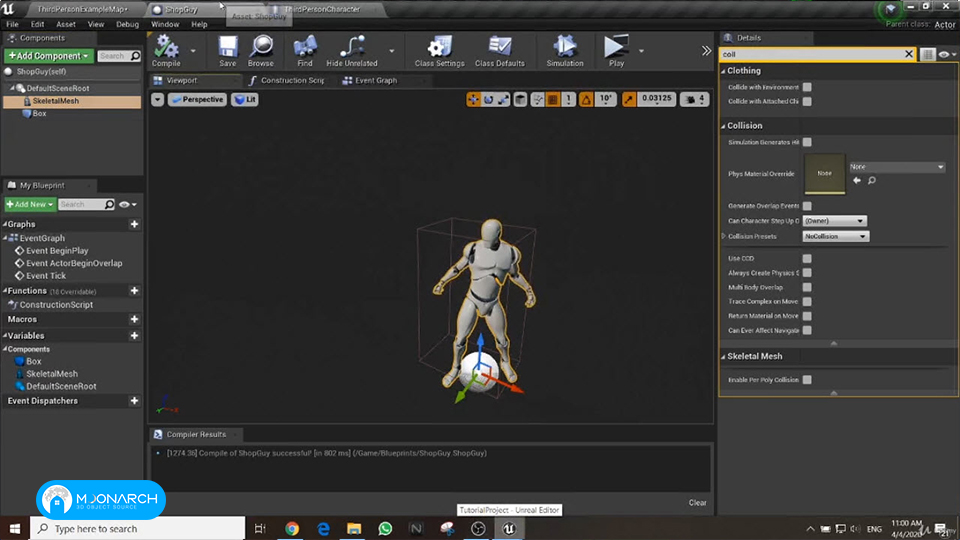Use selected asset arrow for Phys Material
The image size is (960, 540).
tap(857, 181)
